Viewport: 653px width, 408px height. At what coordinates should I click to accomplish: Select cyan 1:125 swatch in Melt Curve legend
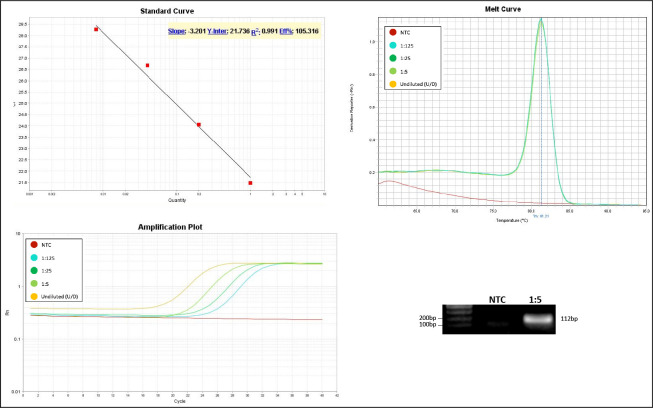point(391,47)
